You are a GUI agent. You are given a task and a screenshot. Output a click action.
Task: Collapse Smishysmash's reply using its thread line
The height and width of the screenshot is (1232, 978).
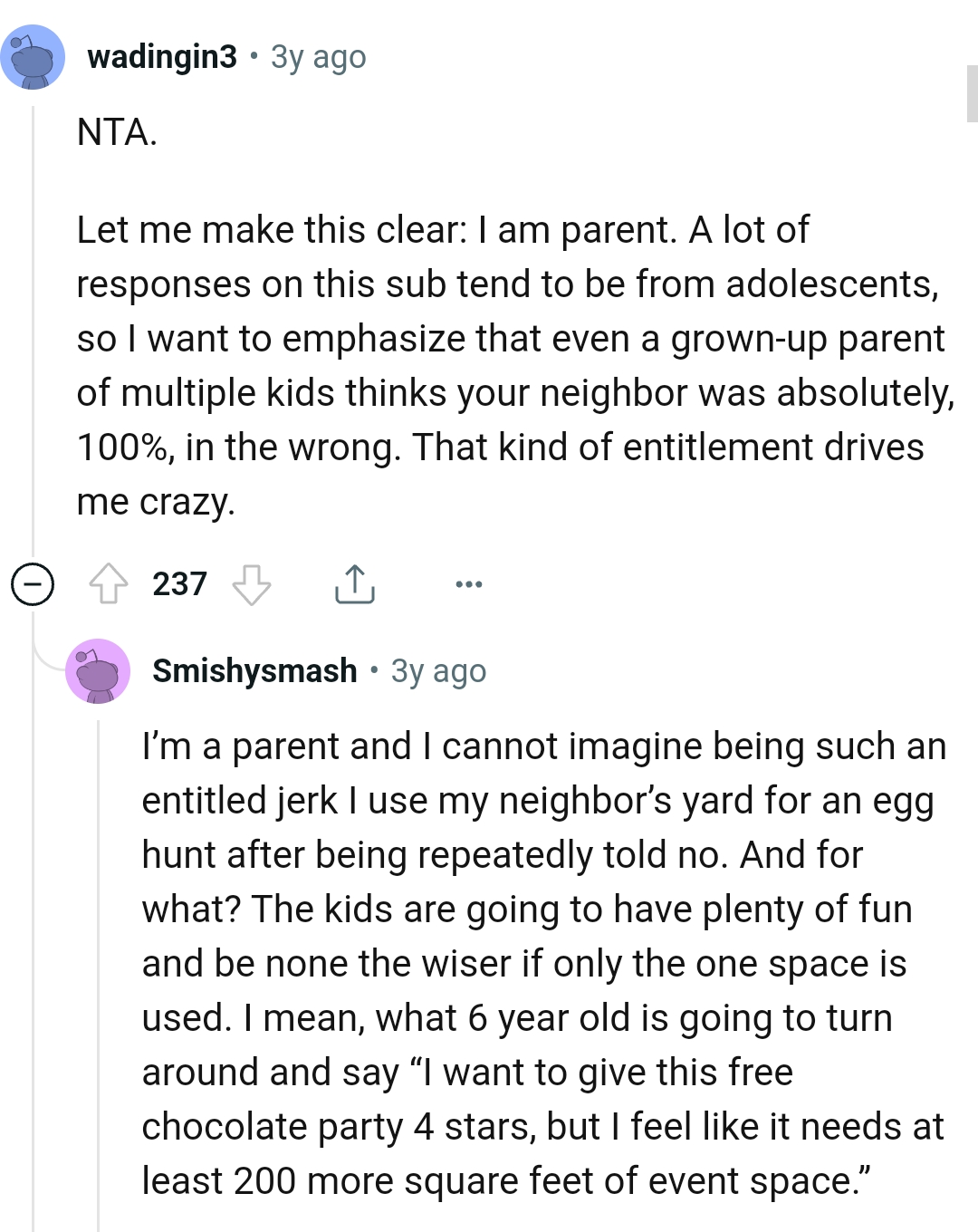point(100,951)
